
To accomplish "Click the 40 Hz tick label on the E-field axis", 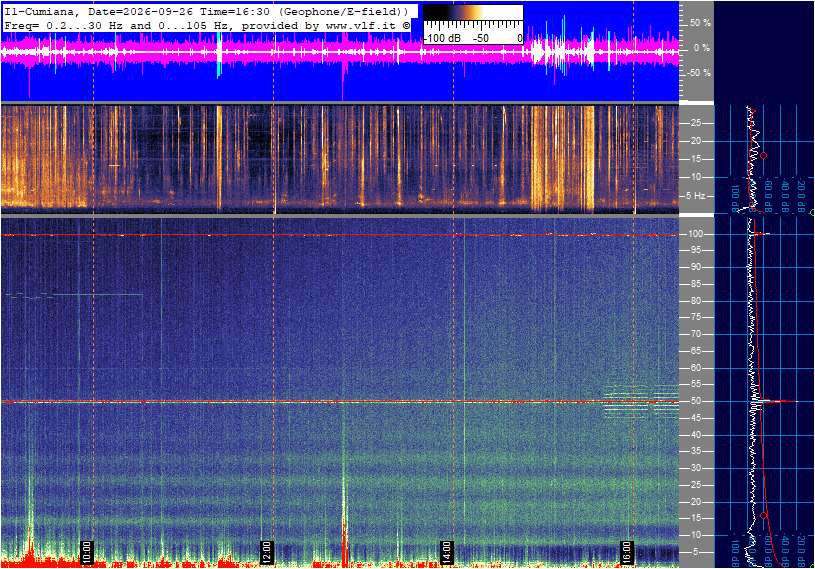I will (x=695, y=435).
